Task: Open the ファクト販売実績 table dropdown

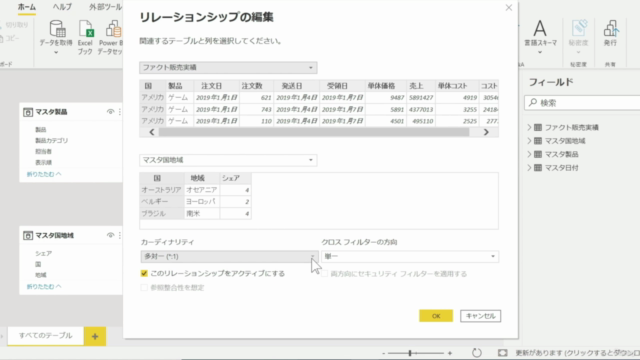Action: 228,67
